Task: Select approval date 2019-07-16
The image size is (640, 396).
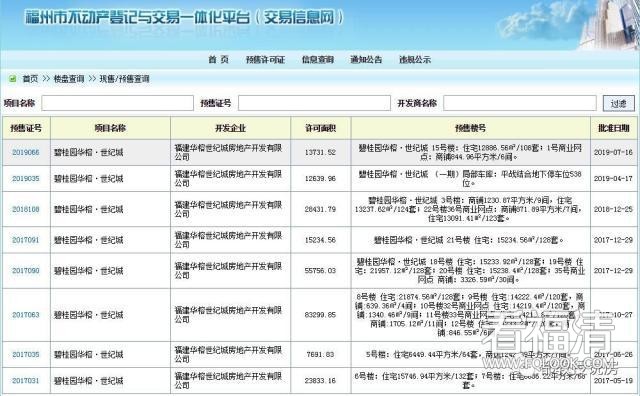Action: point(613,152)
